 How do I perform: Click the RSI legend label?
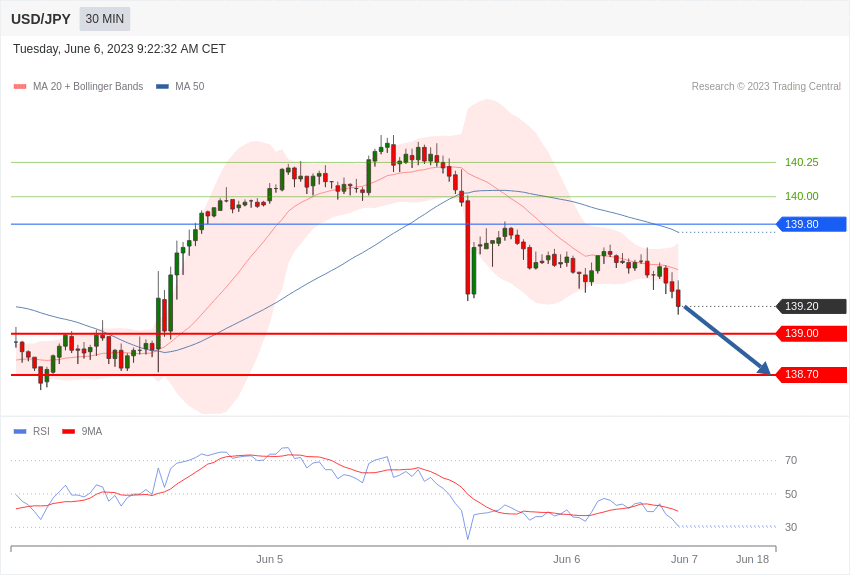[41, 431]
